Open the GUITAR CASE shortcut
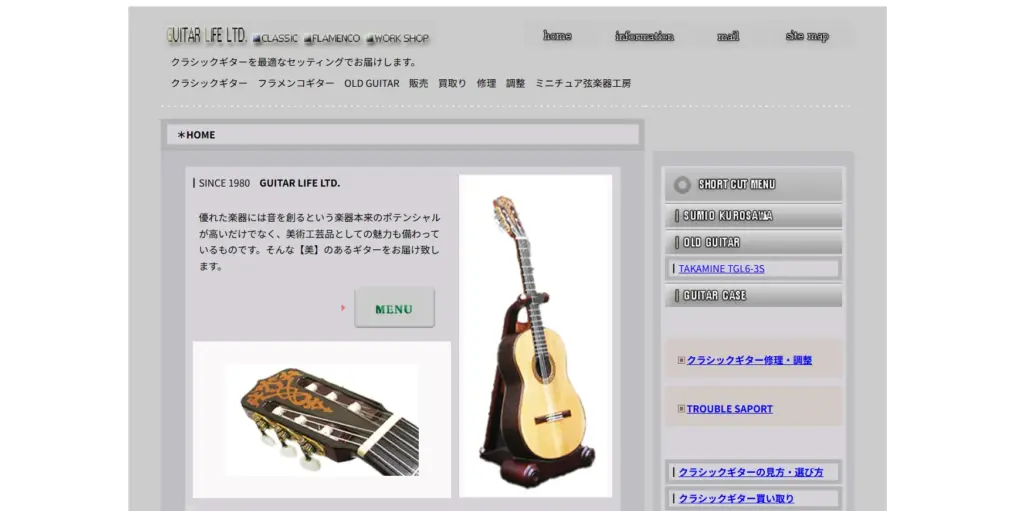Viewport: 1024px width, 511px height. pyautogui.click(x=754, y=295)
